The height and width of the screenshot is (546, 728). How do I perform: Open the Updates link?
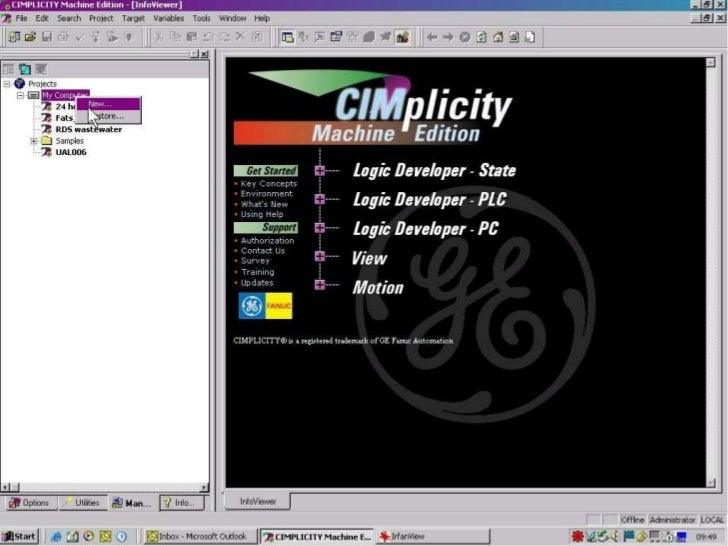coord(257,283)
